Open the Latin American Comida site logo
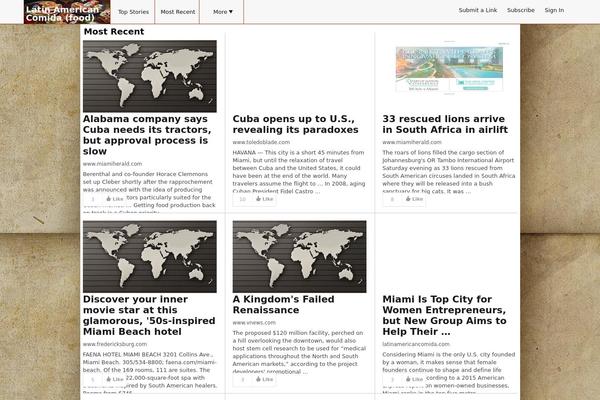600x400 pixels. (x=67, y=12)
